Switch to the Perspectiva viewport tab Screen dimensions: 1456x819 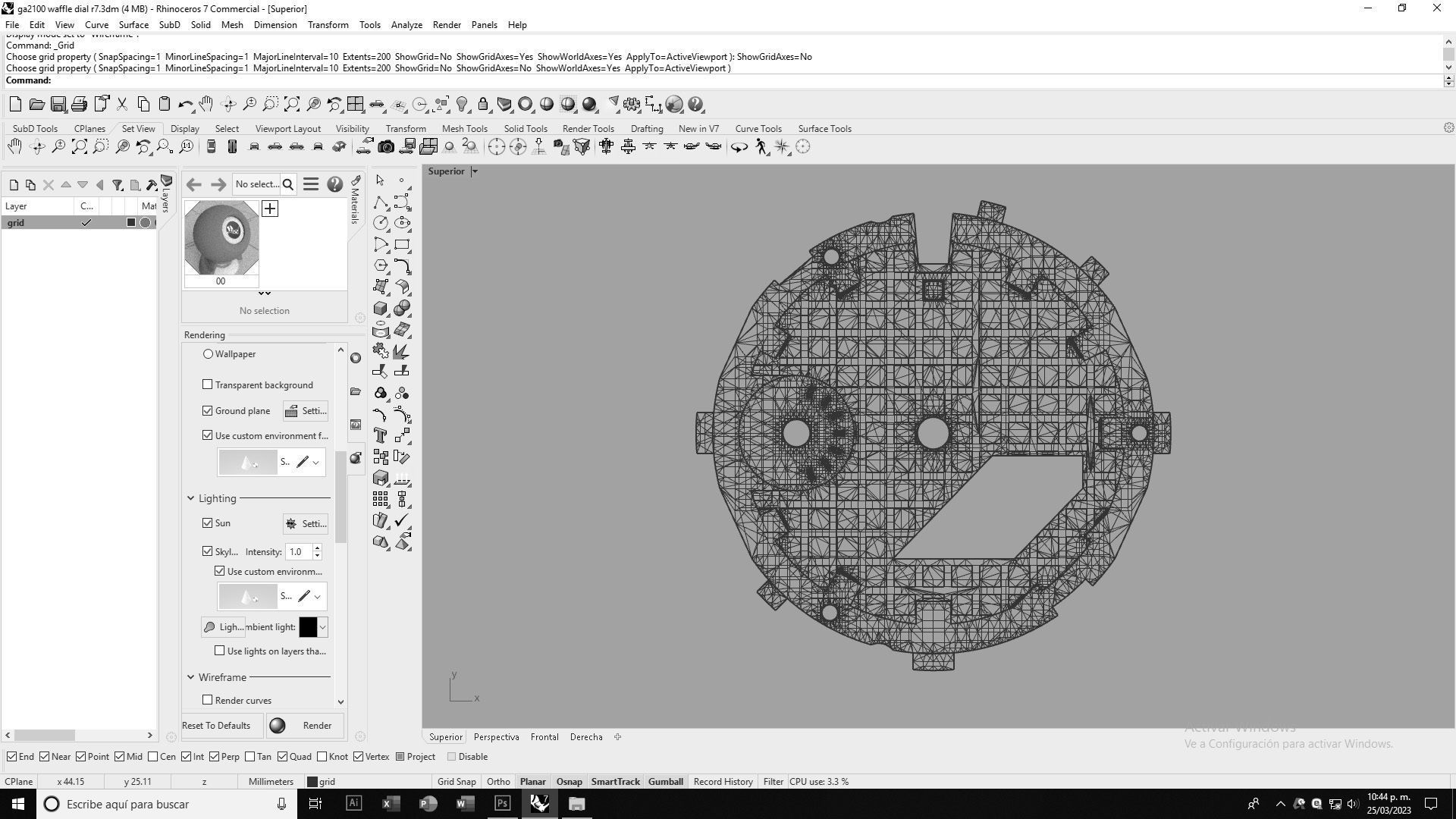point(496,737)
